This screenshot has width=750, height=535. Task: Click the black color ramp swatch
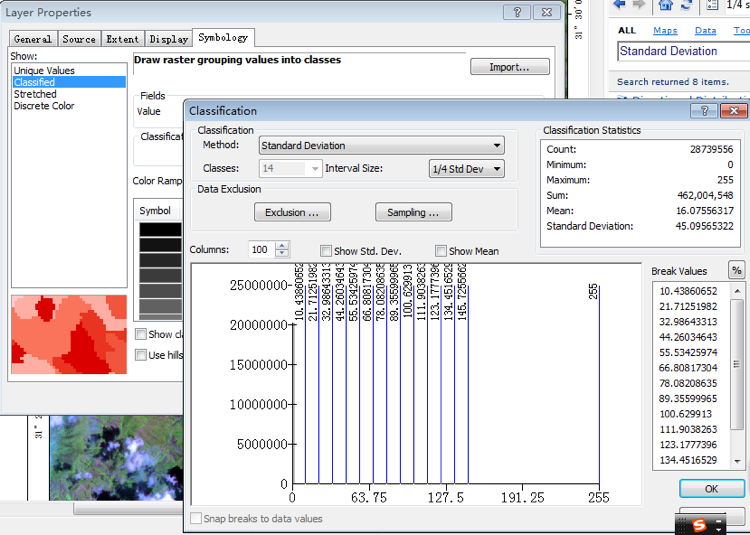pos(160,230)
